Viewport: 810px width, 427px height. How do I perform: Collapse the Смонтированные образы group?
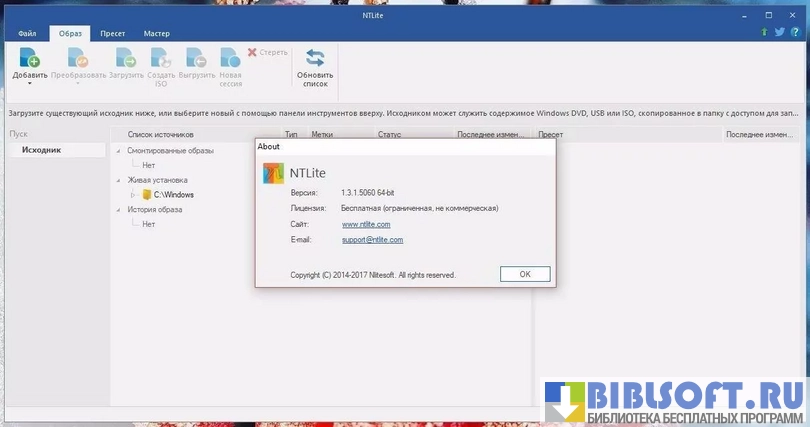[x=120, y=151]
